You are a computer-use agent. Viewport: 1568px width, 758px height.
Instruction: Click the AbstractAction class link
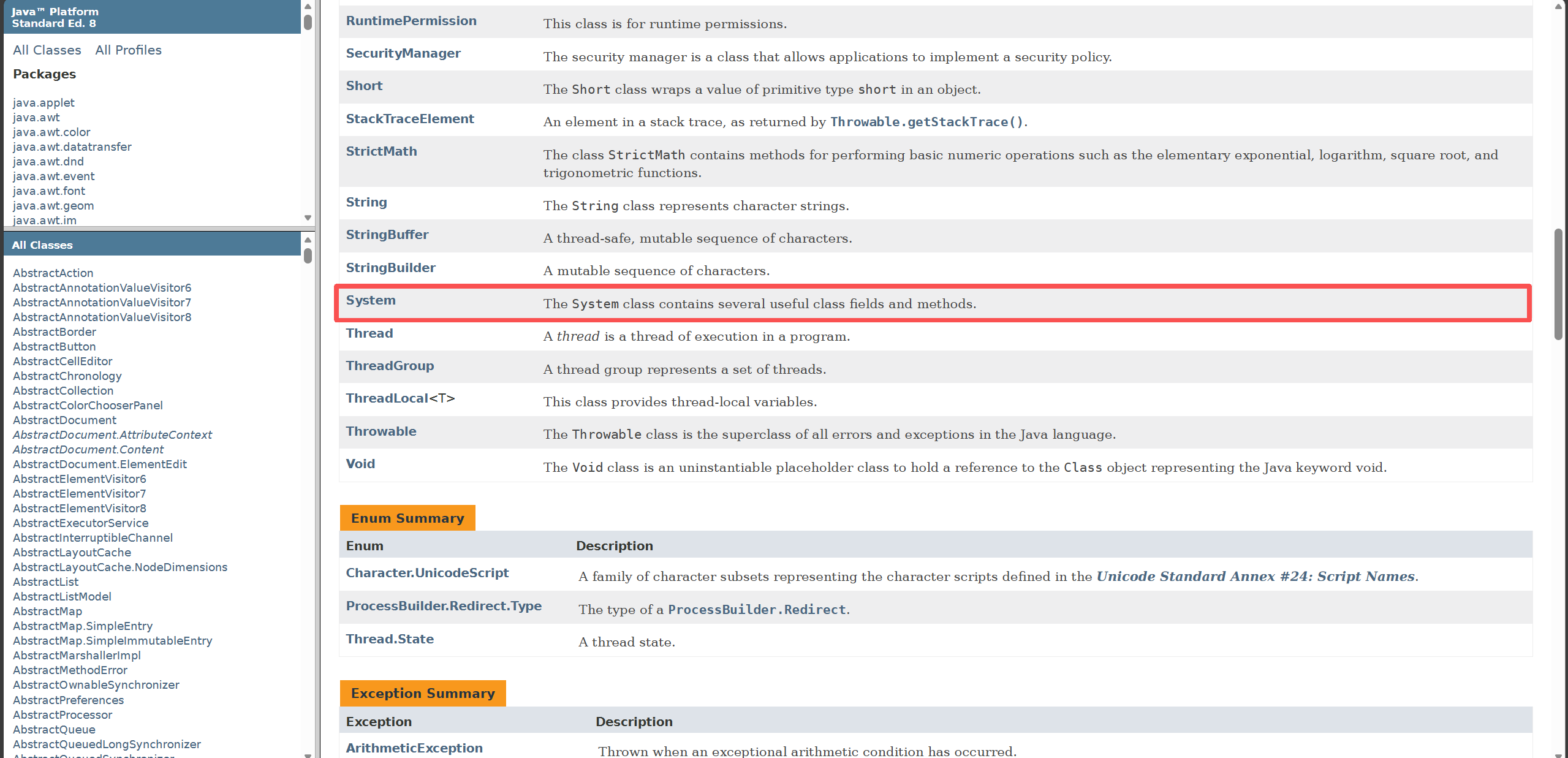click(x=53, y=273)
